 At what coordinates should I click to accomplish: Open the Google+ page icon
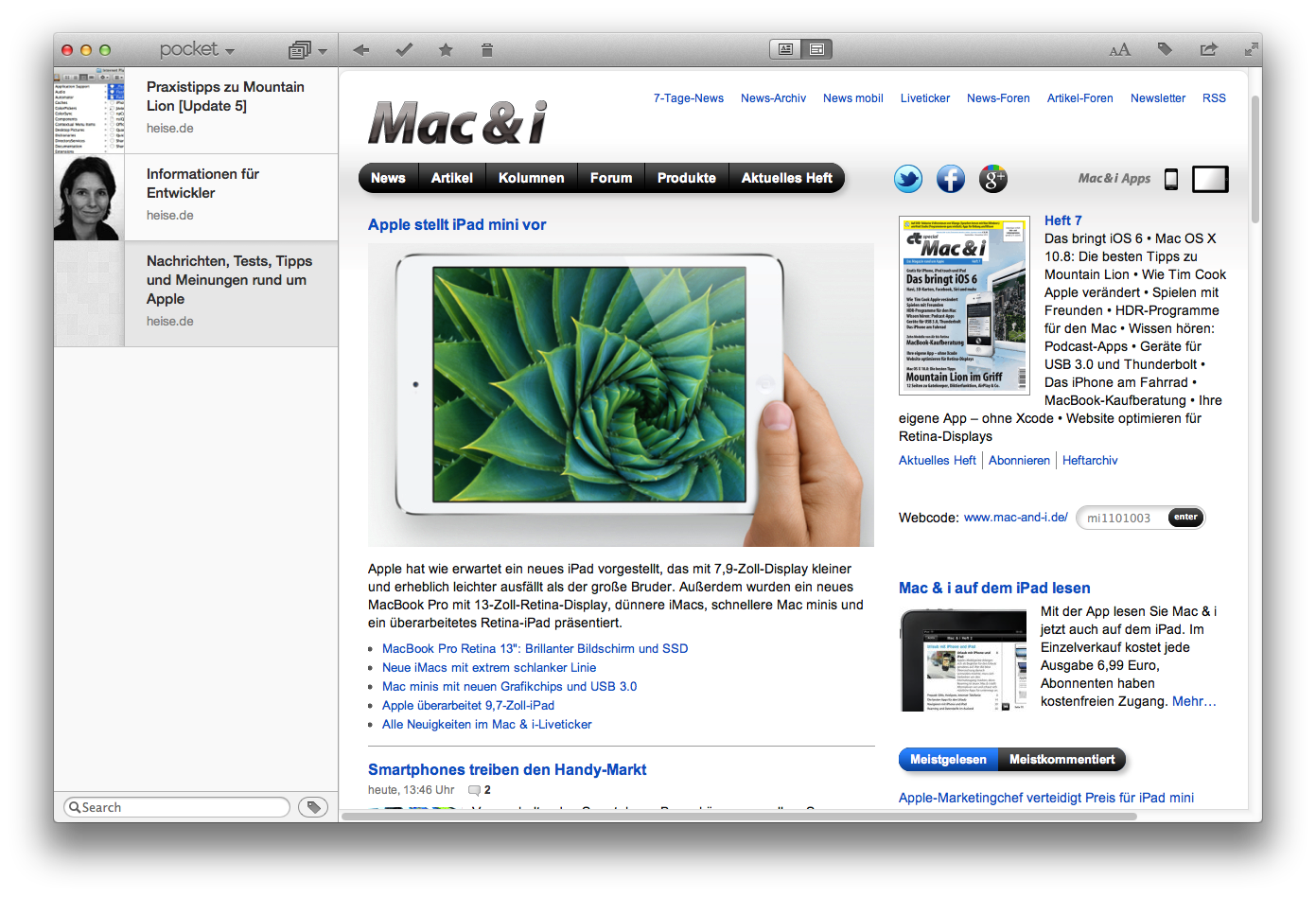[x=992, y=178]
